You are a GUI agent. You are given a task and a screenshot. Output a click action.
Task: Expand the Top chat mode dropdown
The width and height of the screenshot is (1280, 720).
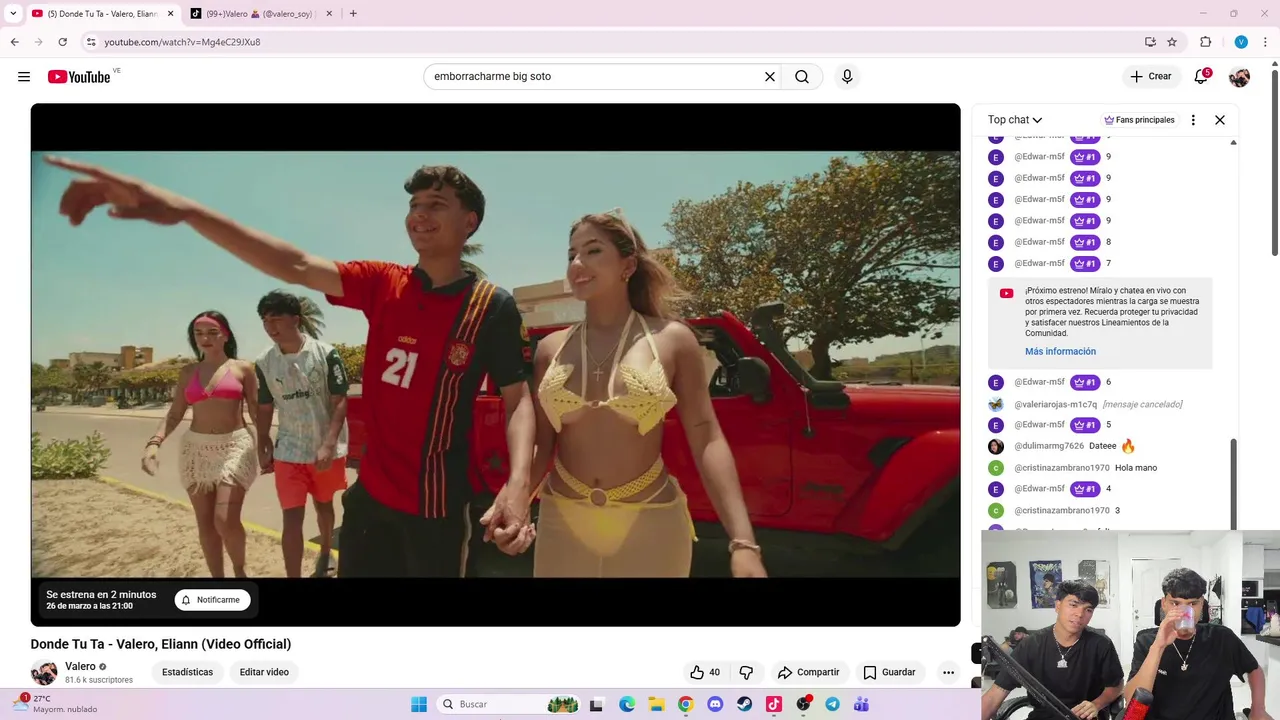pyautogui.click(x=1015, y=120)
